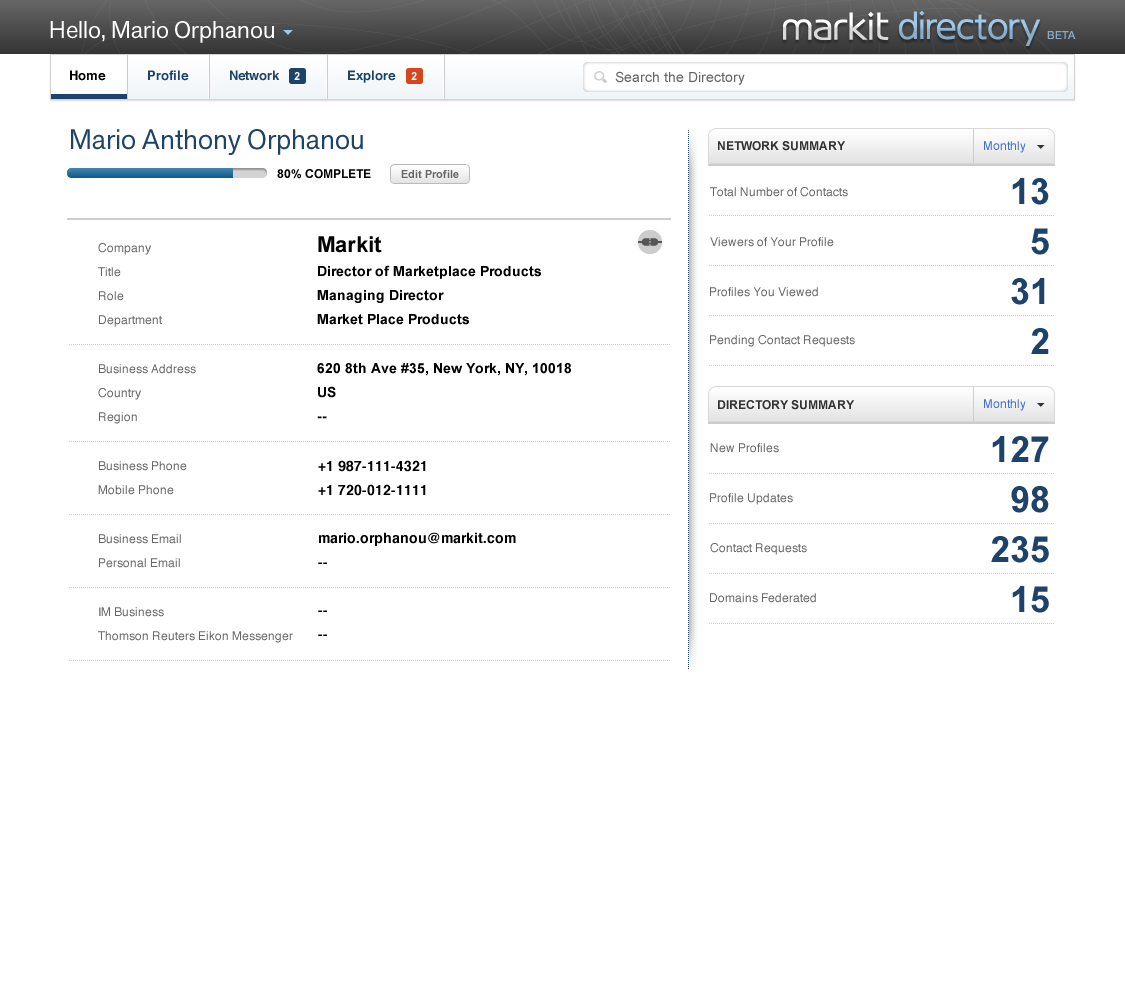This screenshot has width=1125, height=1000.
Task: Click Hello, Mario Orphanou greeting
Action: coord(162,30)
